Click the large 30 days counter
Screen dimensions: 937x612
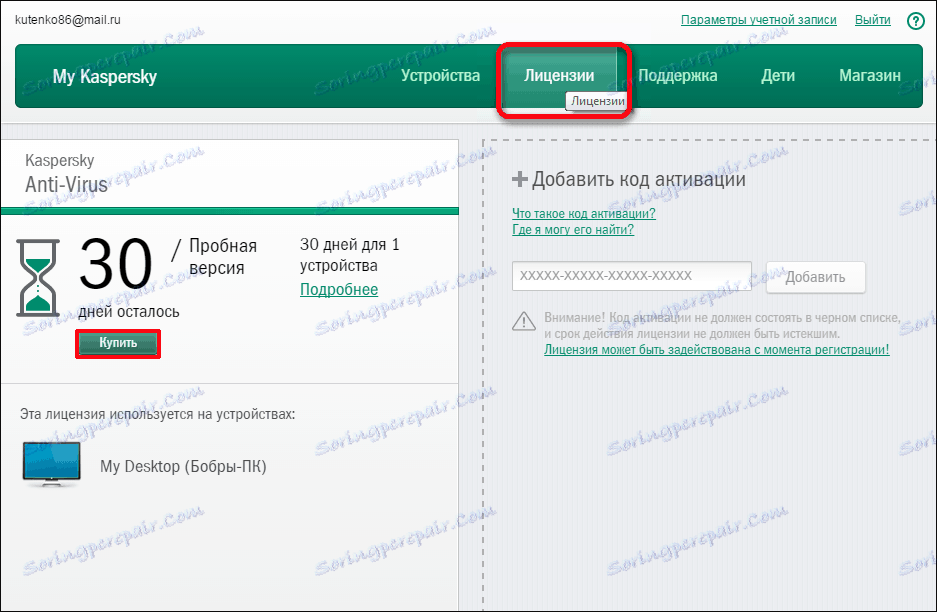click(x=116, y=264)
